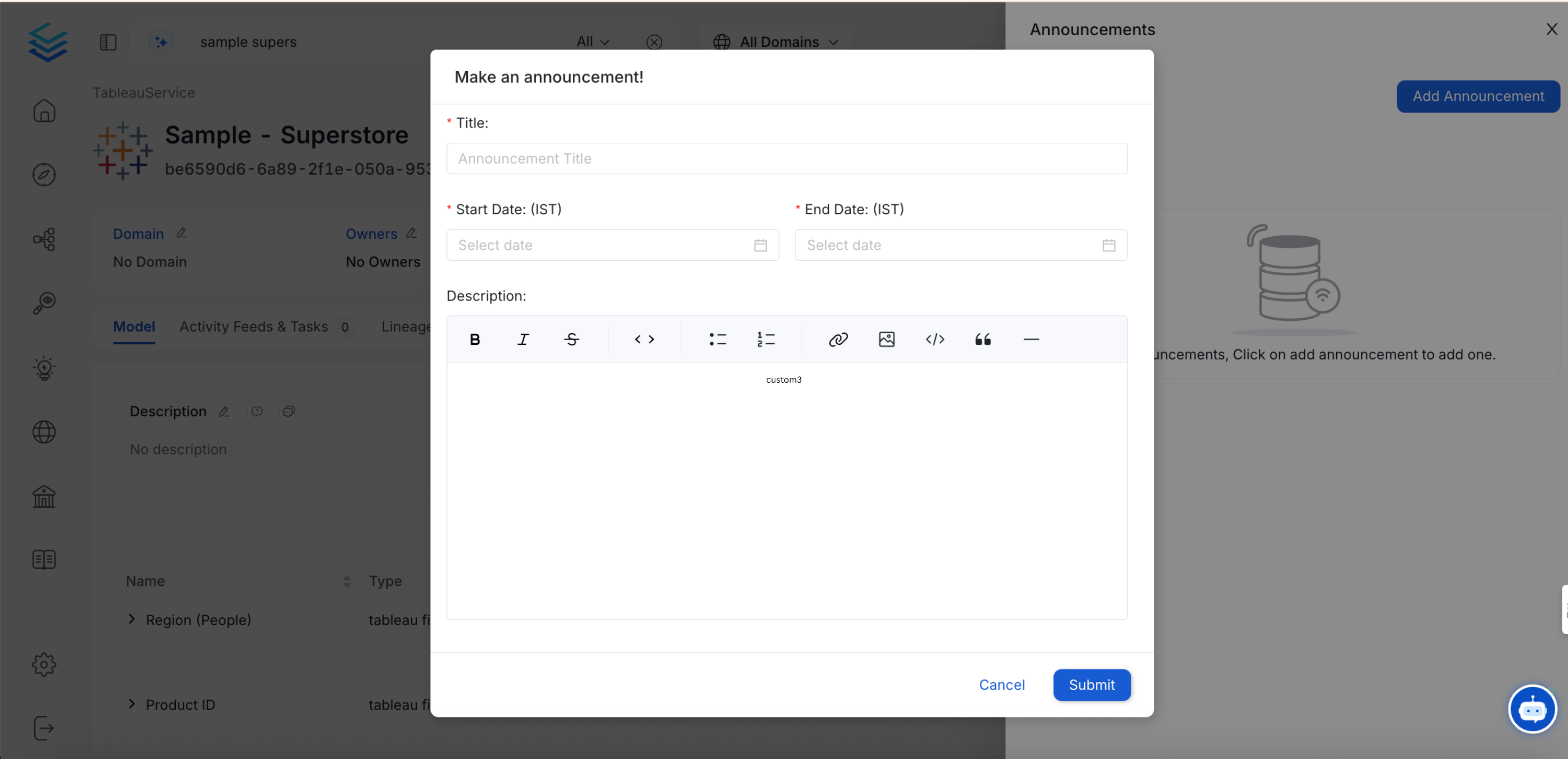
Task: Insert a block quote in the description
Action: click(x=983, y=340)
